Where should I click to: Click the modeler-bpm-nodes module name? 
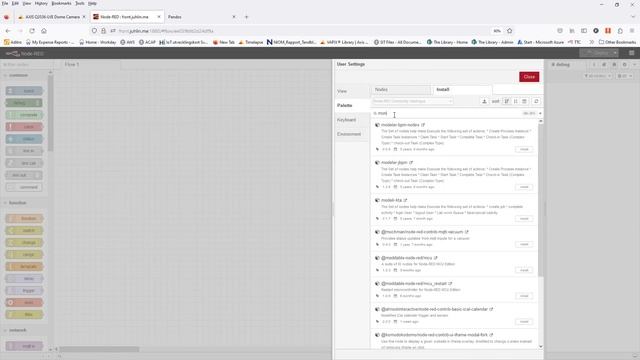[x=400, y=125]
